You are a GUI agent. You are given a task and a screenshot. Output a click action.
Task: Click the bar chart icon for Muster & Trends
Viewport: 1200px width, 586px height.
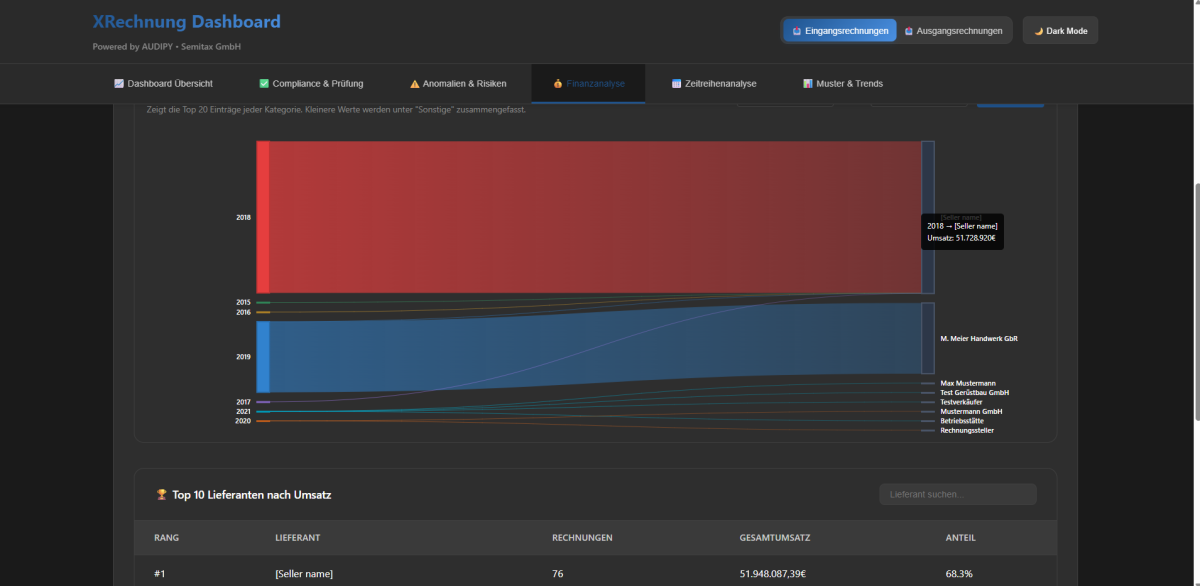[x=808, y=84]
